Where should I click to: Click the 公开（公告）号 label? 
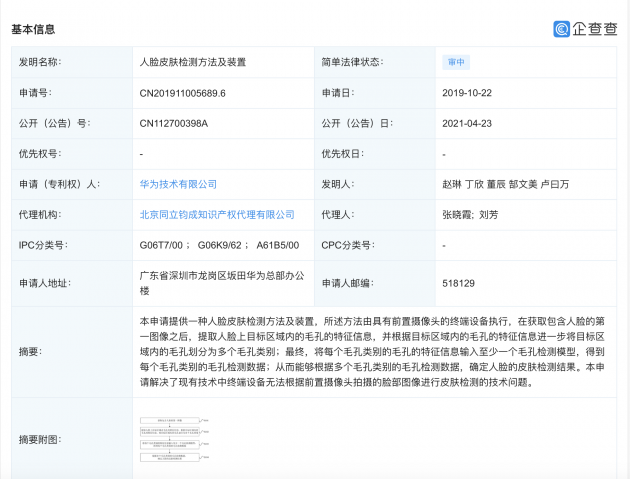pyautogui.click(x=54, y=124)
